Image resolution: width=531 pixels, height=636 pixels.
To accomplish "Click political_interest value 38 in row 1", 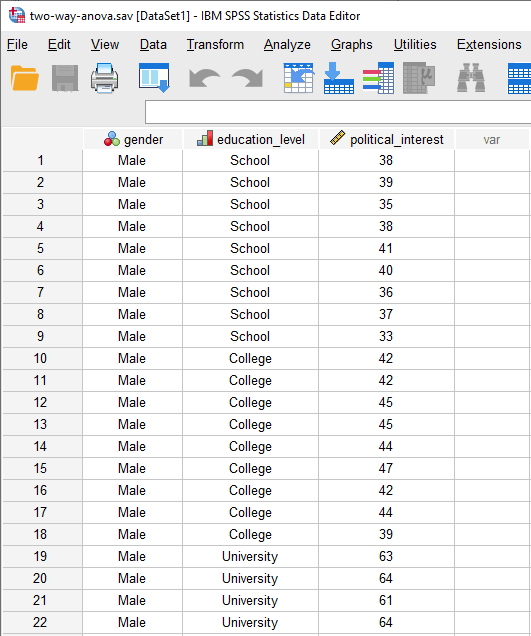I will 386,161.
